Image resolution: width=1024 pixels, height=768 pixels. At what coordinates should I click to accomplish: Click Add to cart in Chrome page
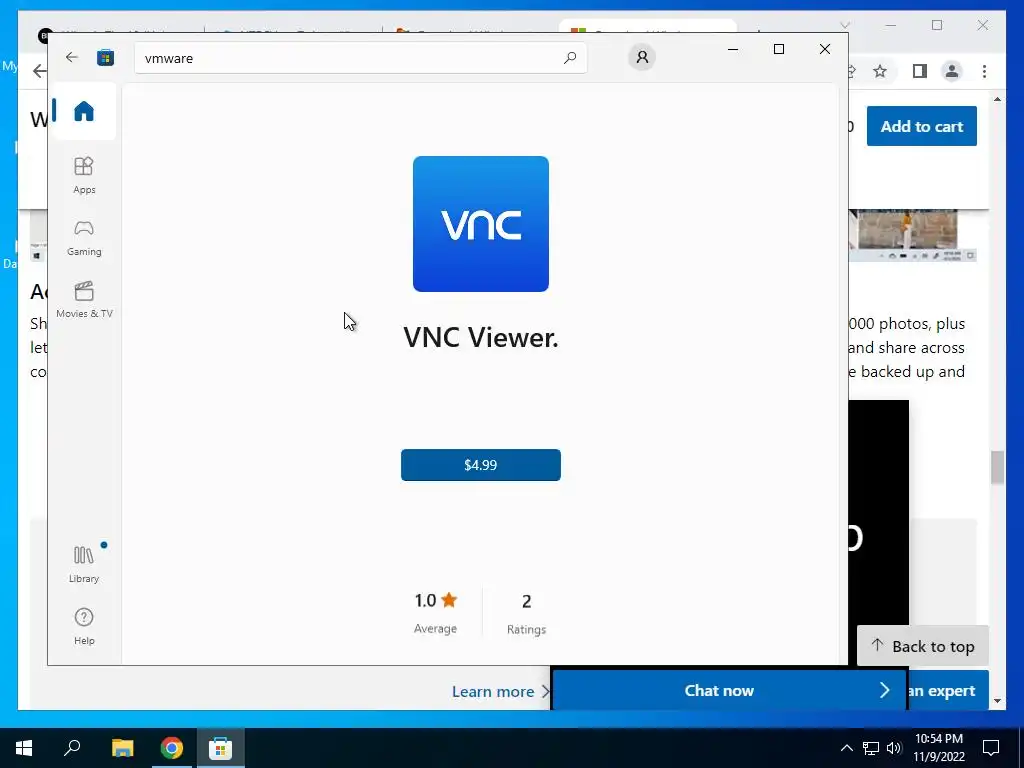point(921,126)
